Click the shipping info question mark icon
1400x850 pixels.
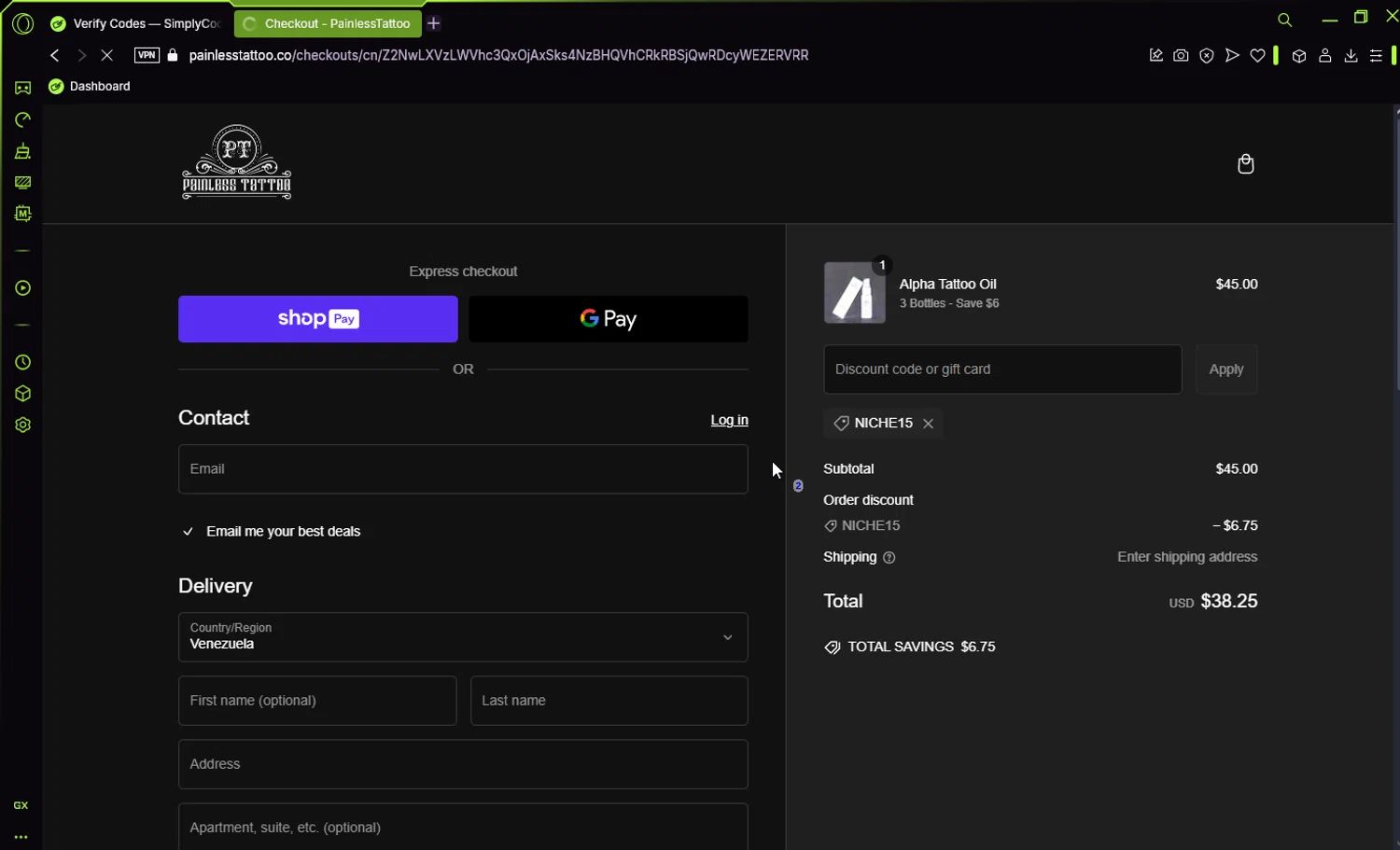point(889,557)
